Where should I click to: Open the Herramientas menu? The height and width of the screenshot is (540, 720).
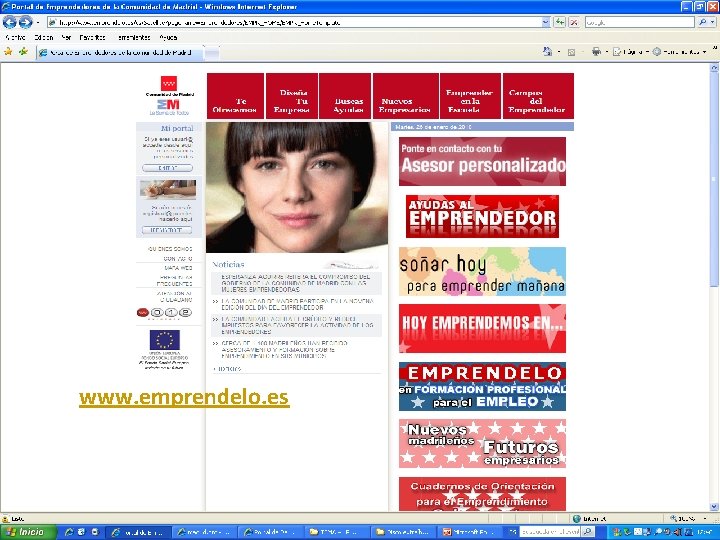tap(134, 38)
